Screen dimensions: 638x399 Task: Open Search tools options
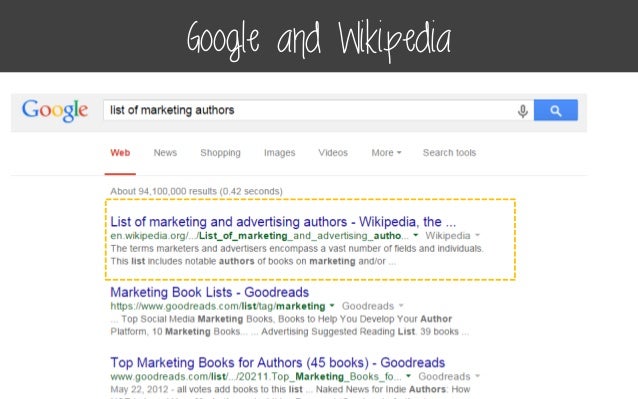[449, 153]
